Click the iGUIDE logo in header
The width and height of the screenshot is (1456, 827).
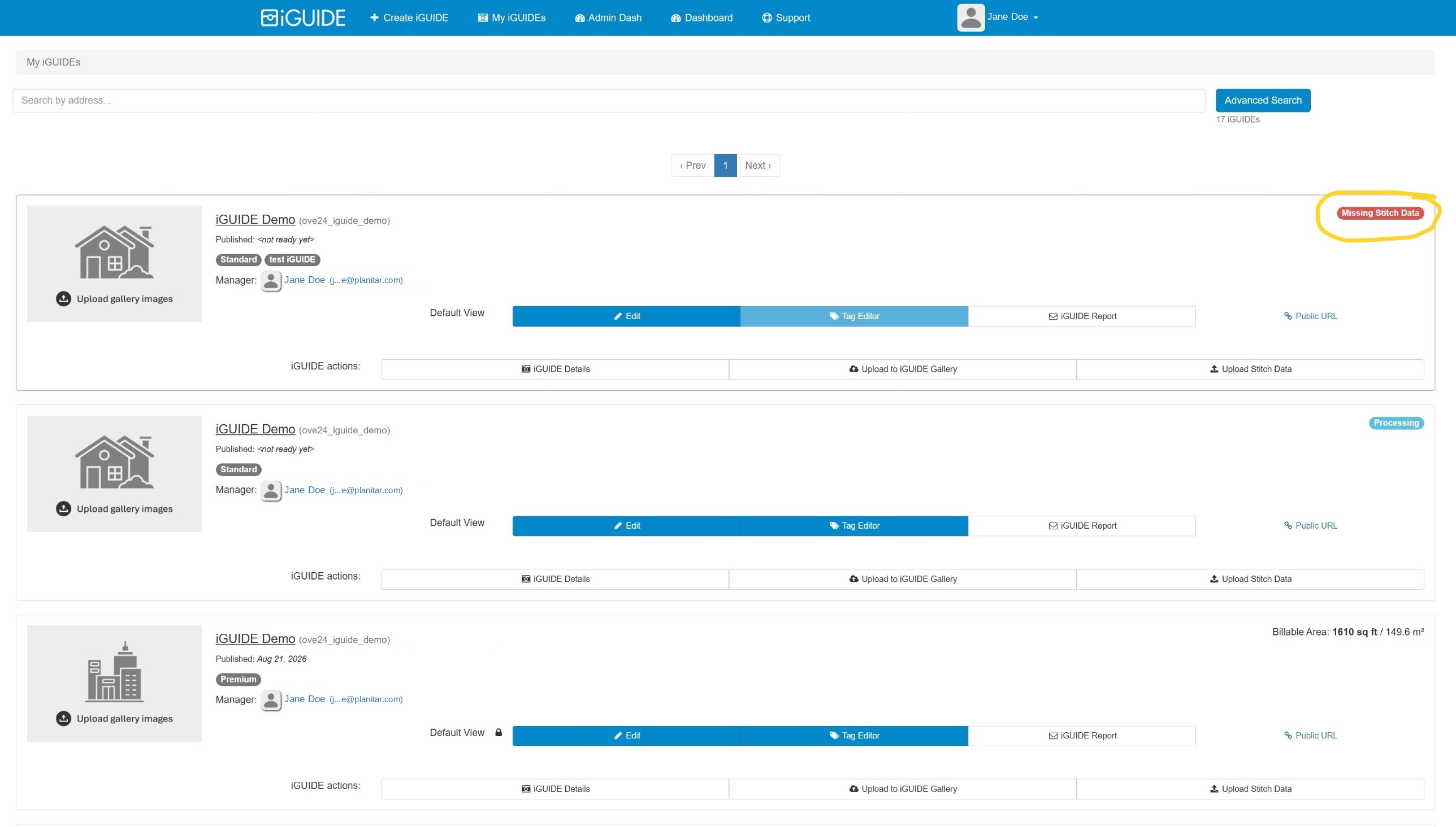(303, 18)
